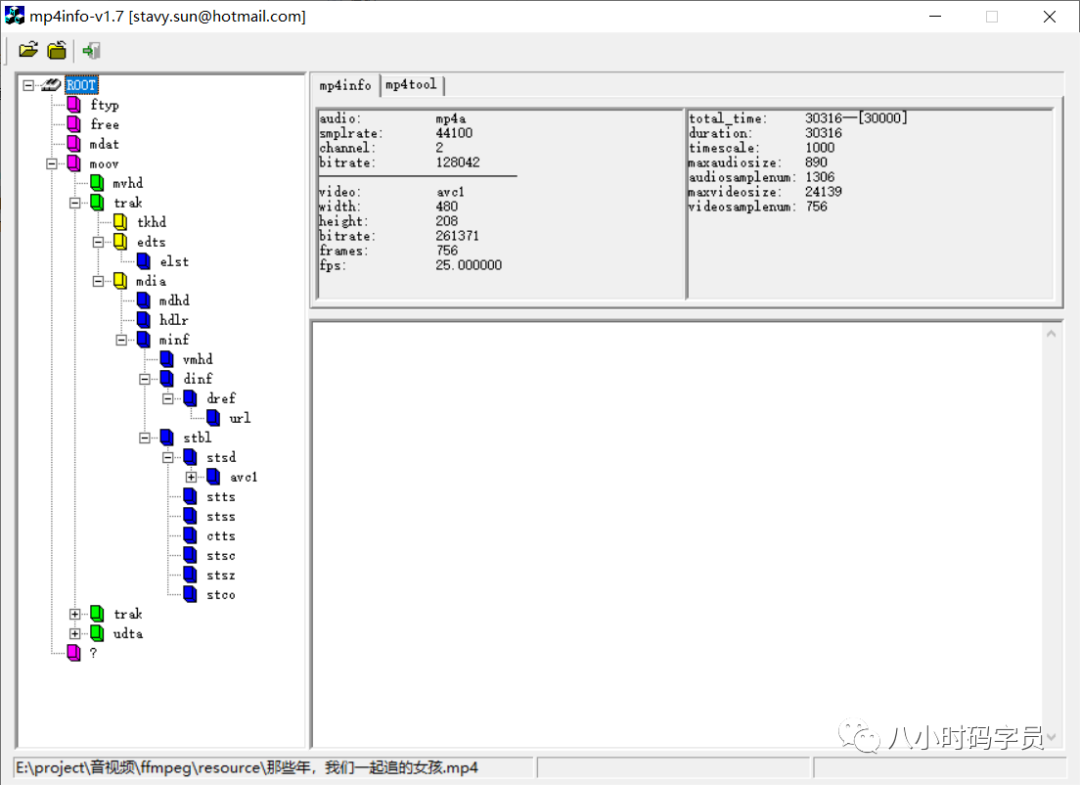Click the blue icon beside stsc

pyautogui.click(x=191, y=555)
